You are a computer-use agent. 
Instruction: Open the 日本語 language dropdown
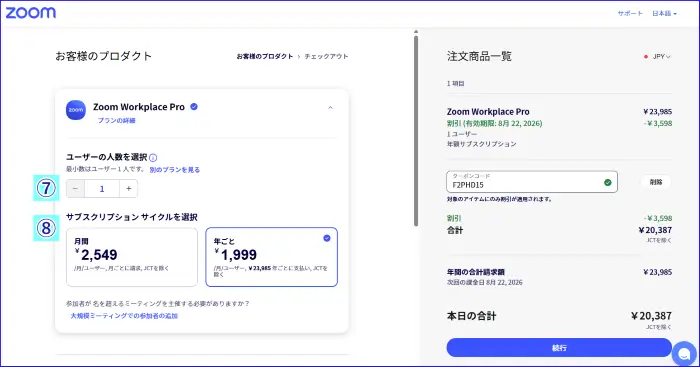pyautogui.click(x=664, y=13)
